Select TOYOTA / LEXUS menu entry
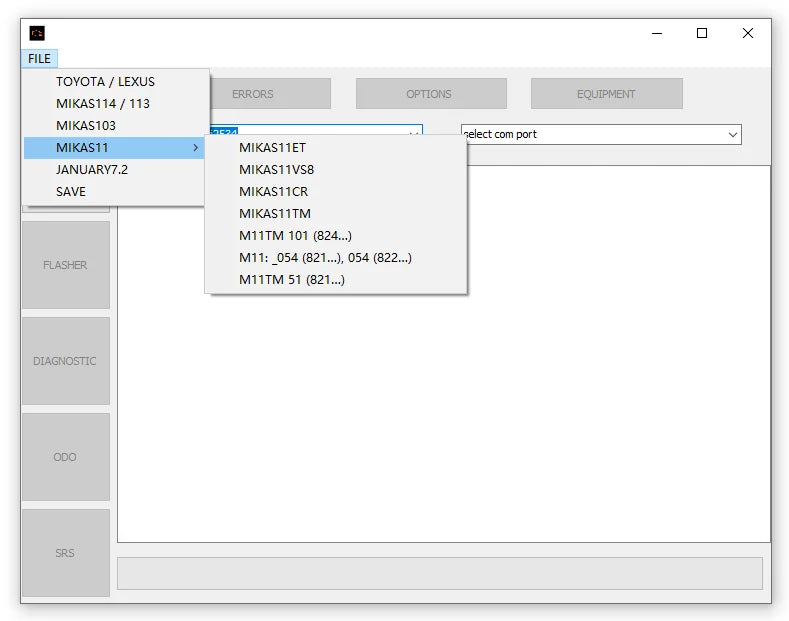The image size is (789, 621). (x=105, y=82)
